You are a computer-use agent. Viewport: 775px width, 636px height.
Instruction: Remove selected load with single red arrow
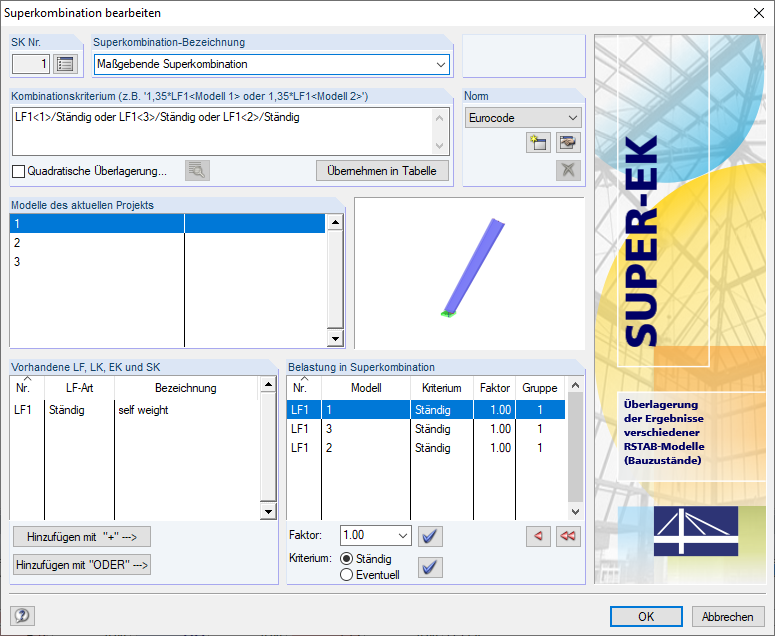click(538, 536)
